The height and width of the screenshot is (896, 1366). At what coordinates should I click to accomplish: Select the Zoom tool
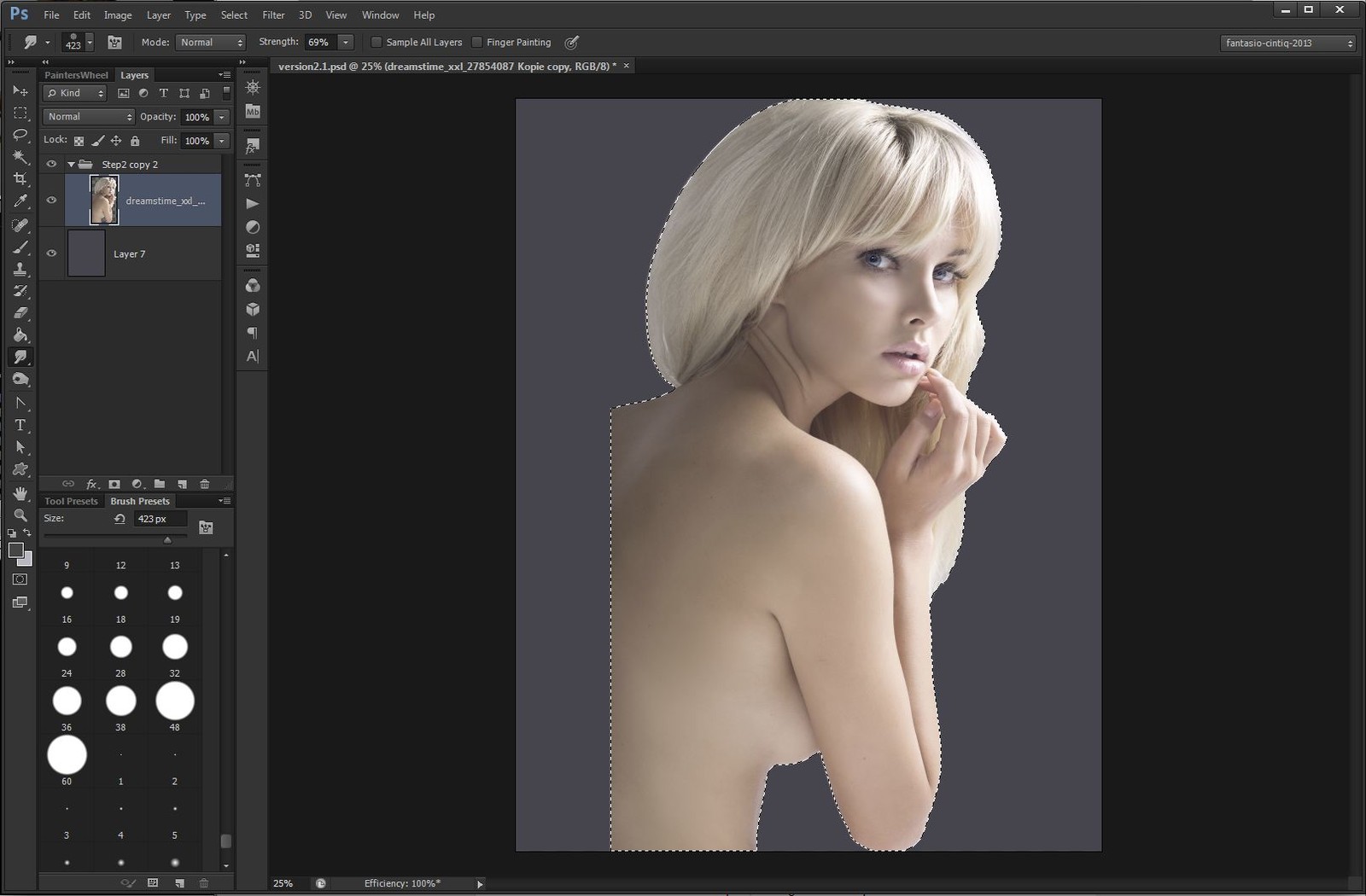point(20,515)
